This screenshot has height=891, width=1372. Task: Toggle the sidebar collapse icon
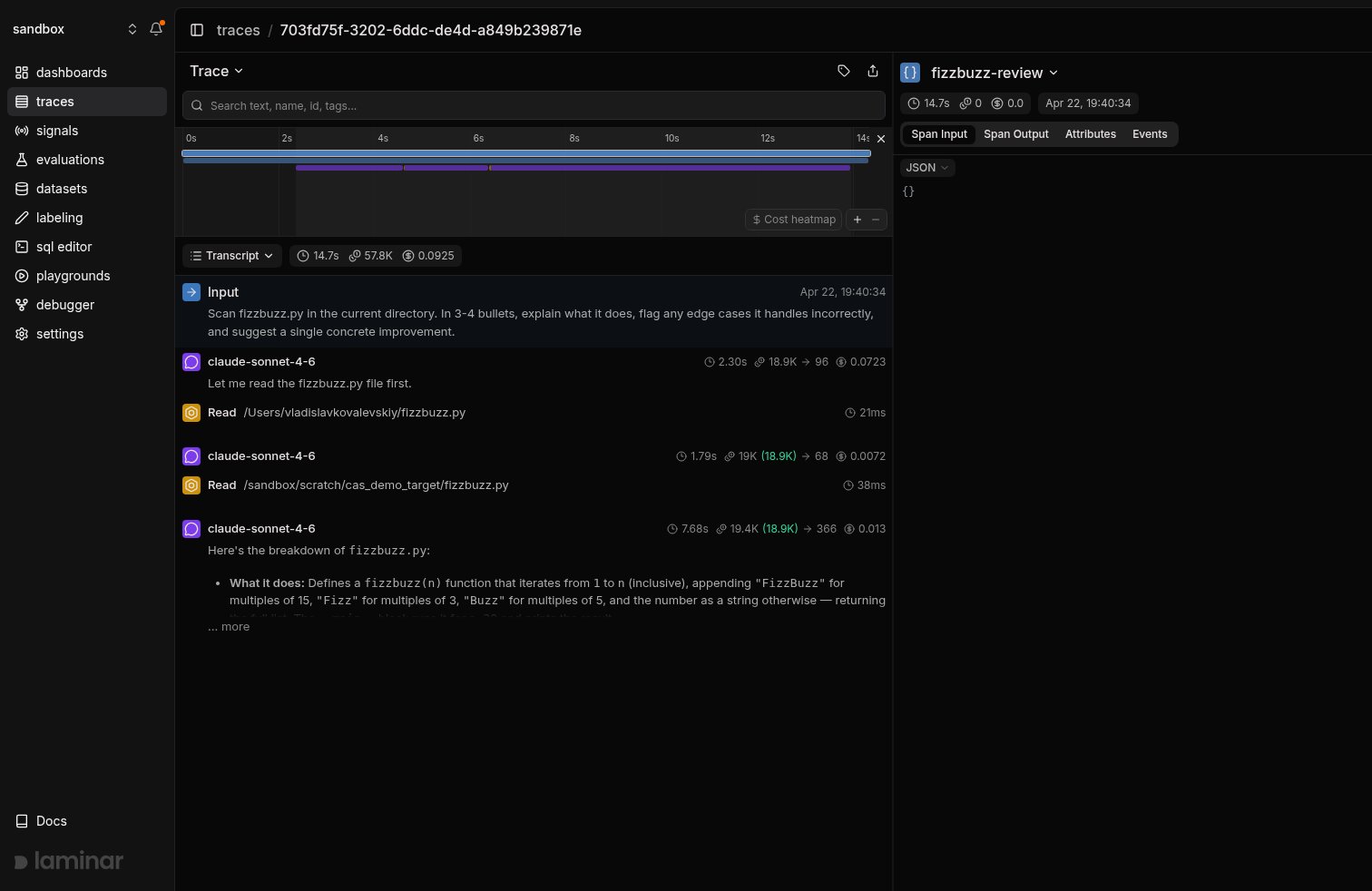click(x=197, y=30)
